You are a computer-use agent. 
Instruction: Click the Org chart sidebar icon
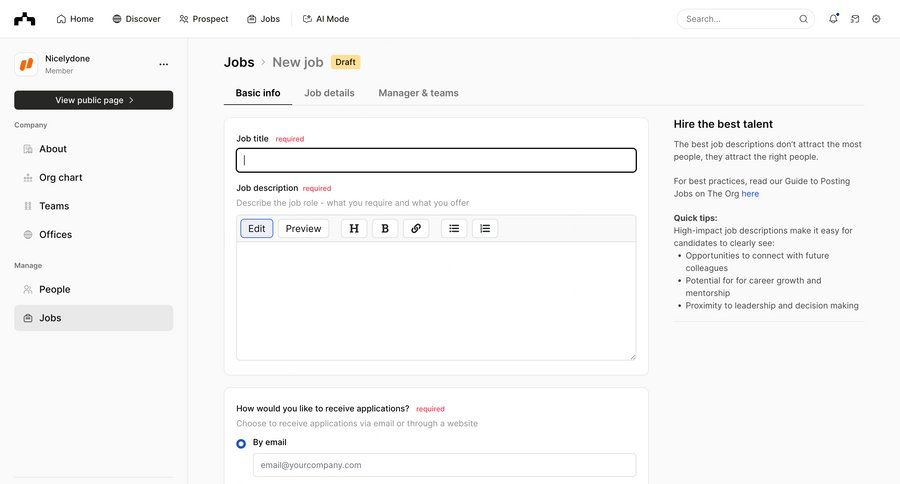(x=28, y=178)
